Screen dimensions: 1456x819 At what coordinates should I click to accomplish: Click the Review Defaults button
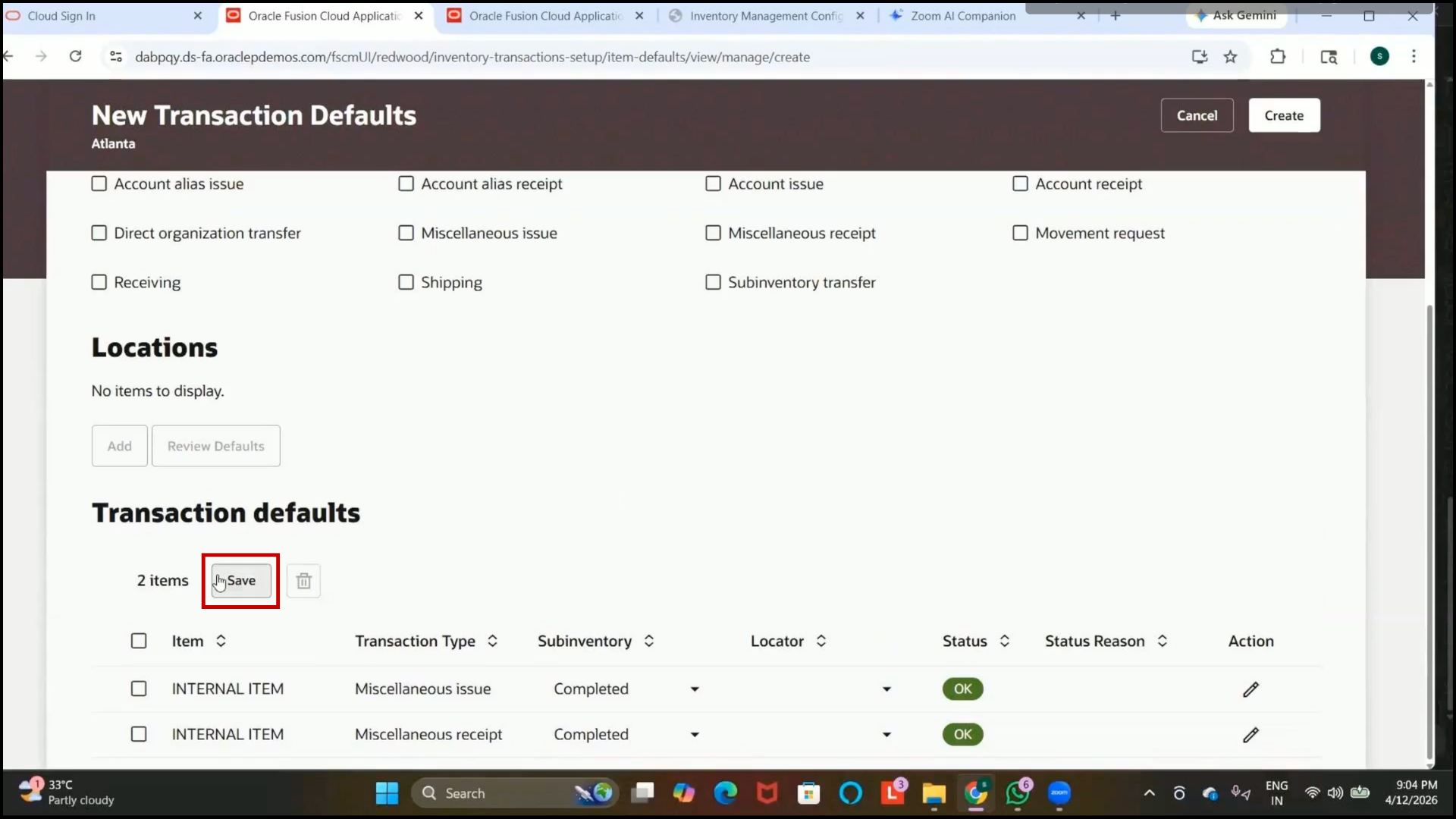pyautogui.click(x=216, y=446)
